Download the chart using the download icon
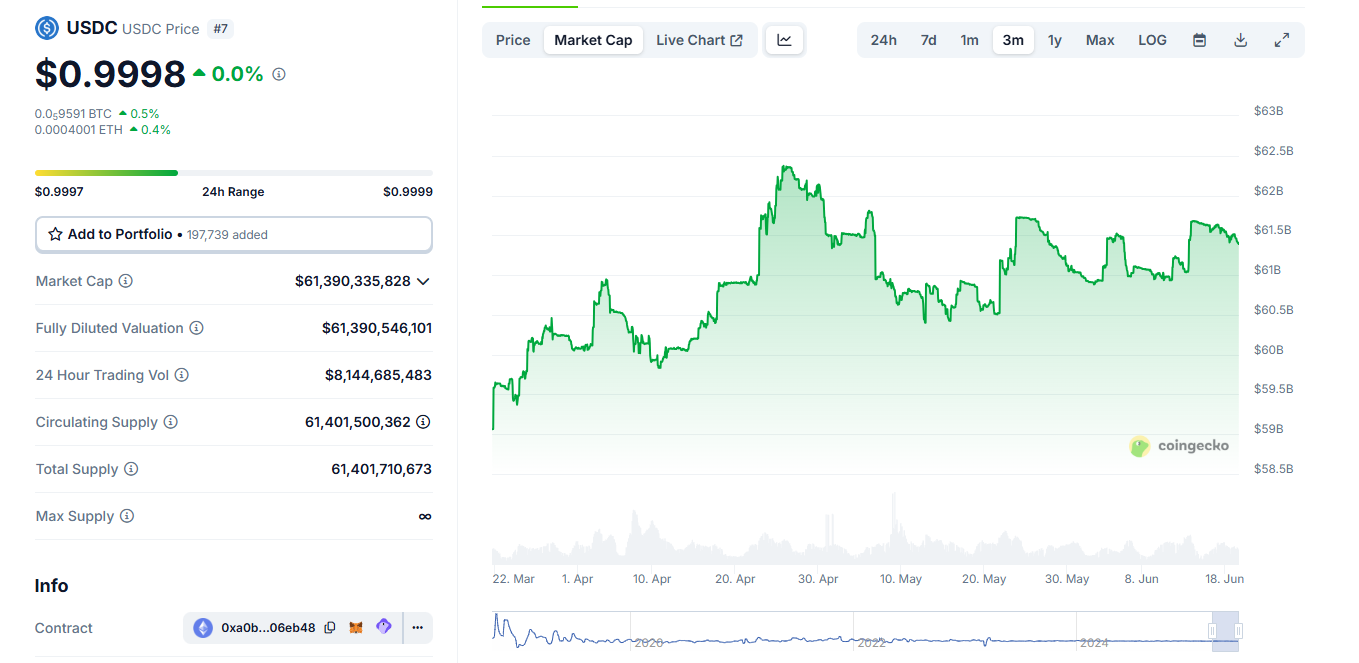Viewport: 1359px width, 663px height. [x=1240, y=39]
